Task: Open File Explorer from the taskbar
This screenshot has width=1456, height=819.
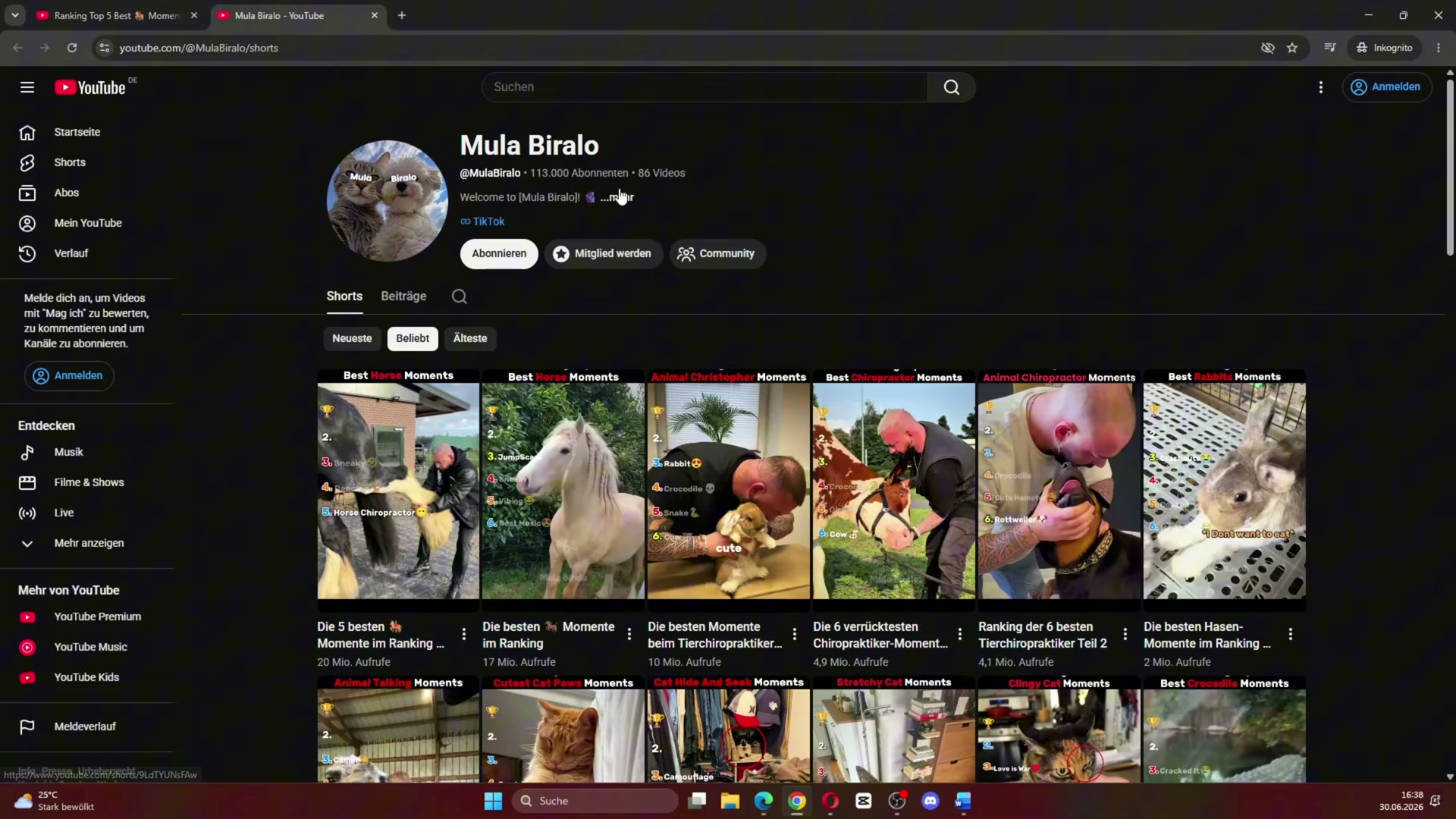Action: point(730,801)
